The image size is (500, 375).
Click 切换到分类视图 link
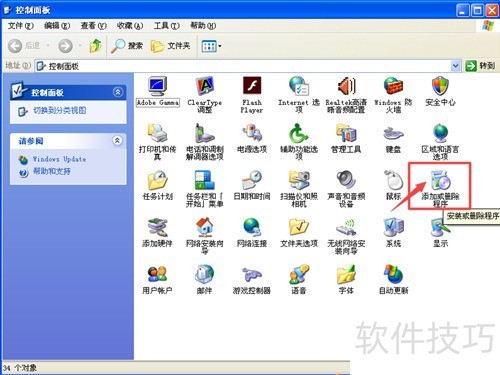tap(60, 111)
